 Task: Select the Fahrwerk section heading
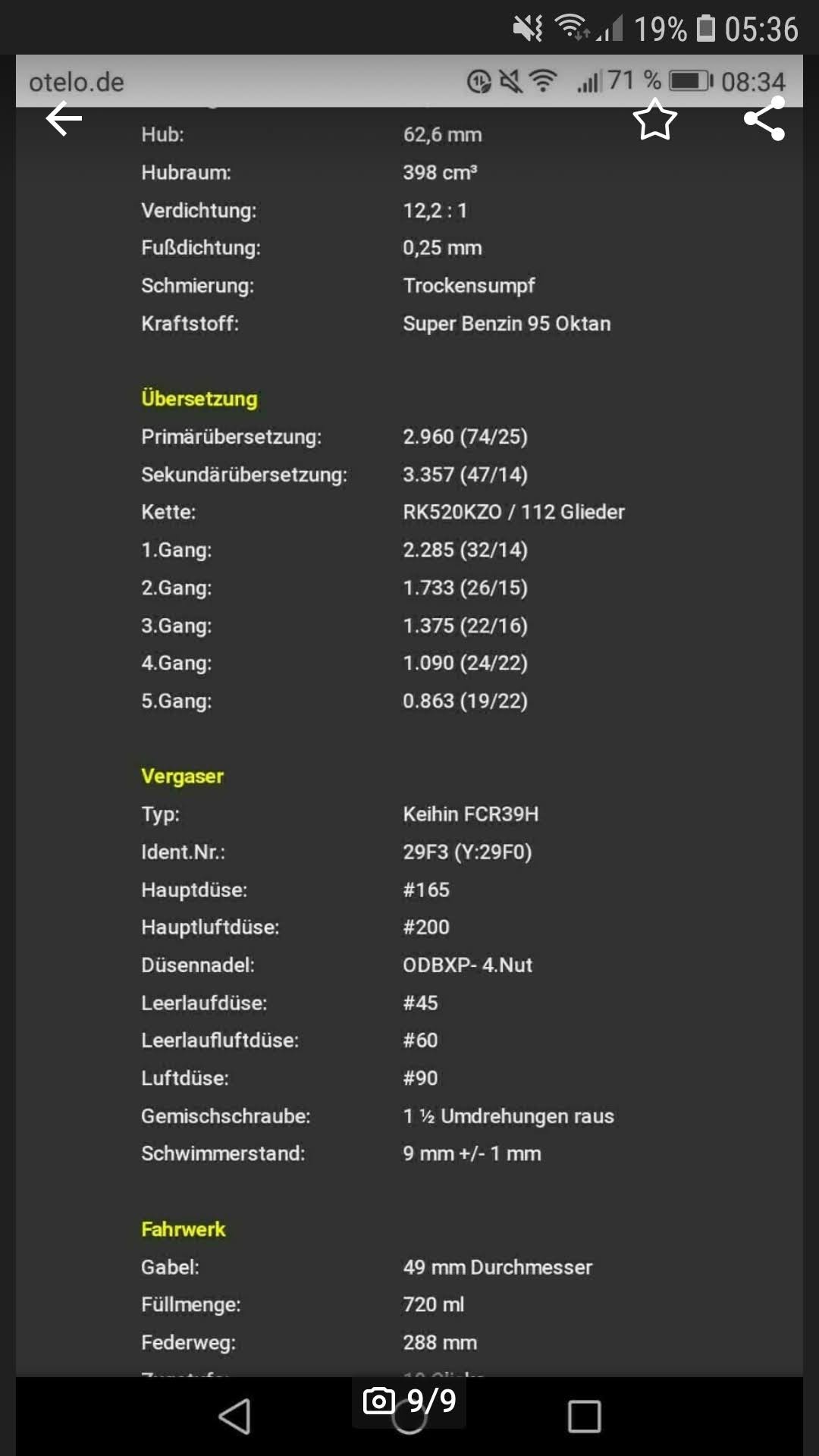click(x=184, y=1229)
